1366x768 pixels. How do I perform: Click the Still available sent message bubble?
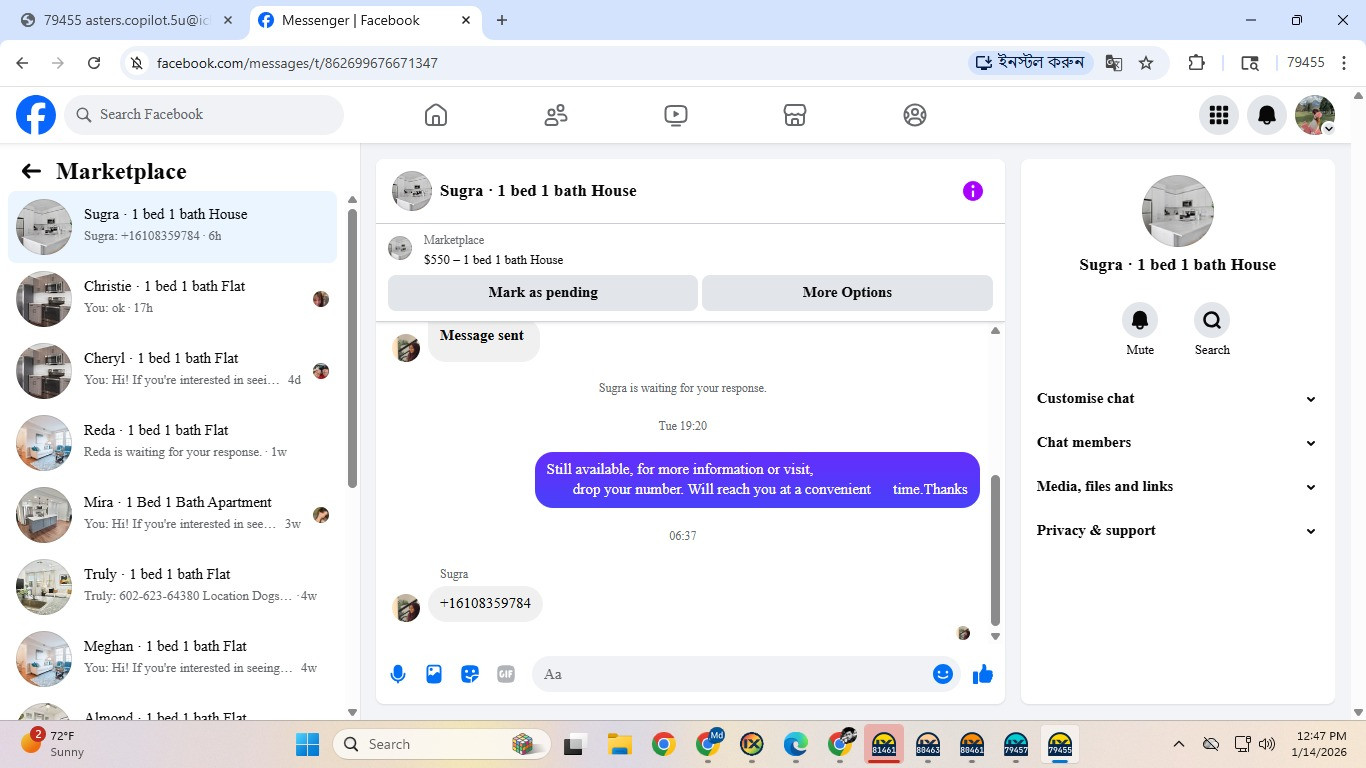click(x=757, y=480)
